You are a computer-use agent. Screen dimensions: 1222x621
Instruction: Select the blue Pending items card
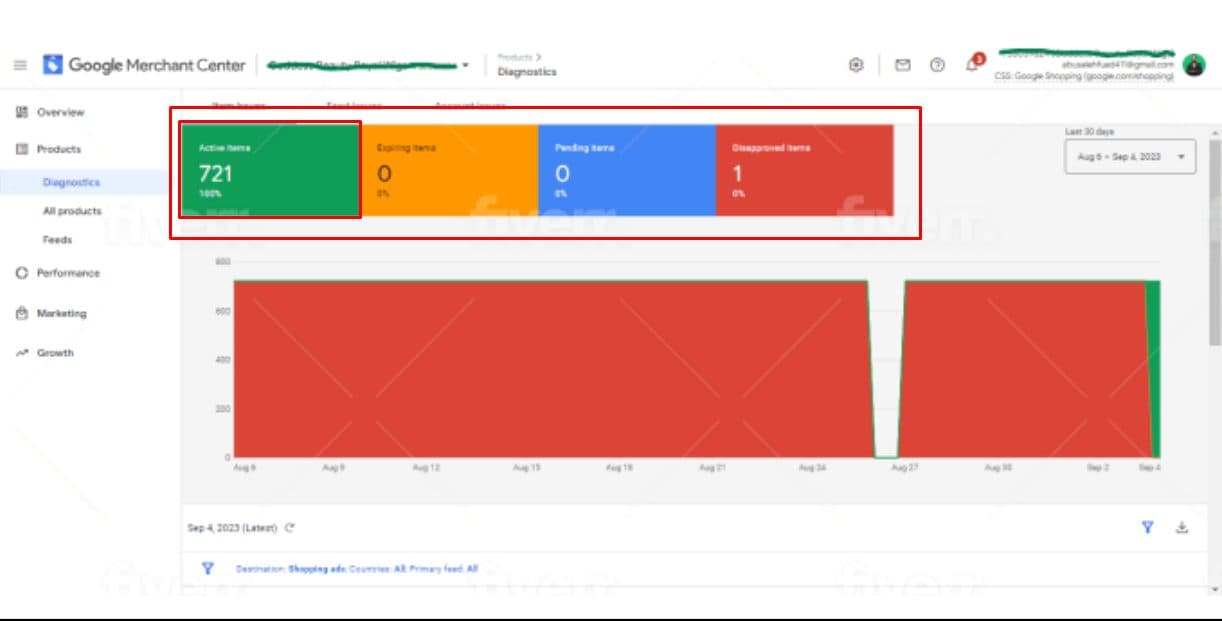pos(627,170)
